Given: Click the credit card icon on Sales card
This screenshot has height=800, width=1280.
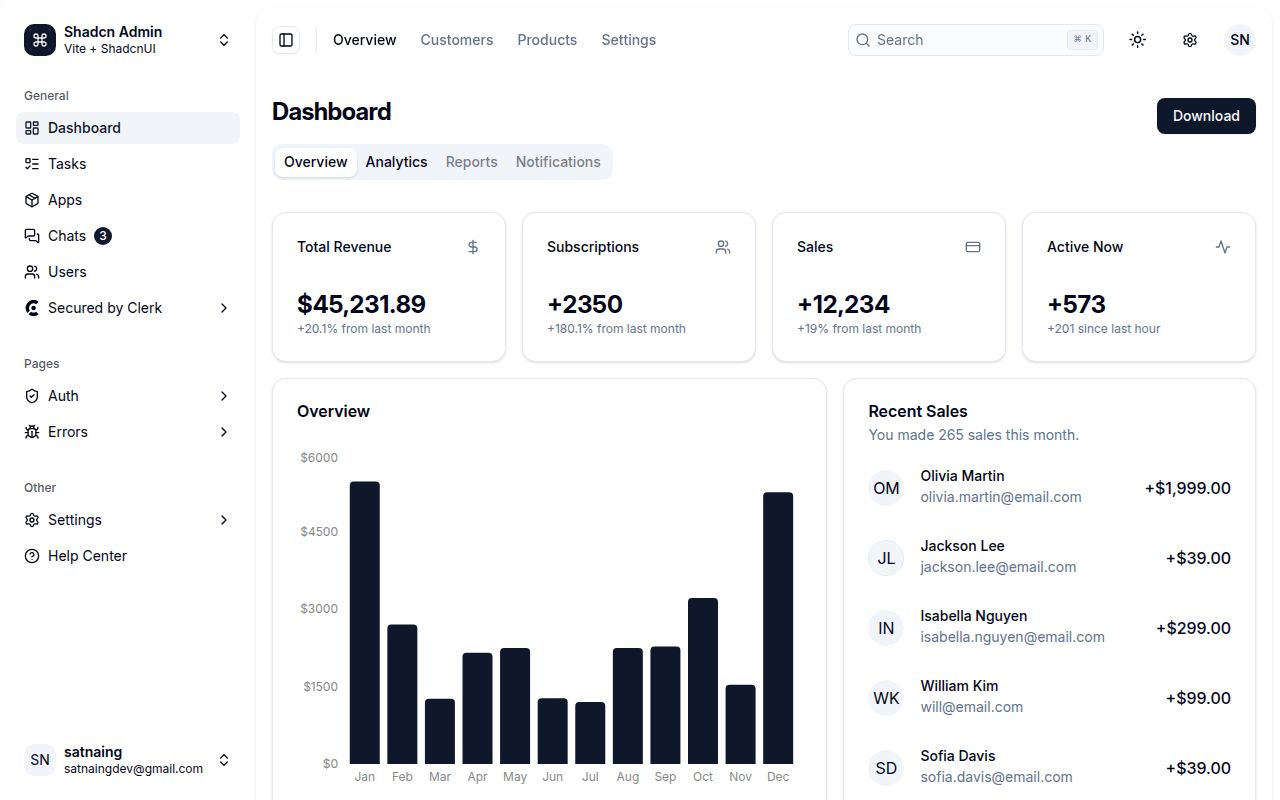Looking at the screenshot, I should pos(973,247).
